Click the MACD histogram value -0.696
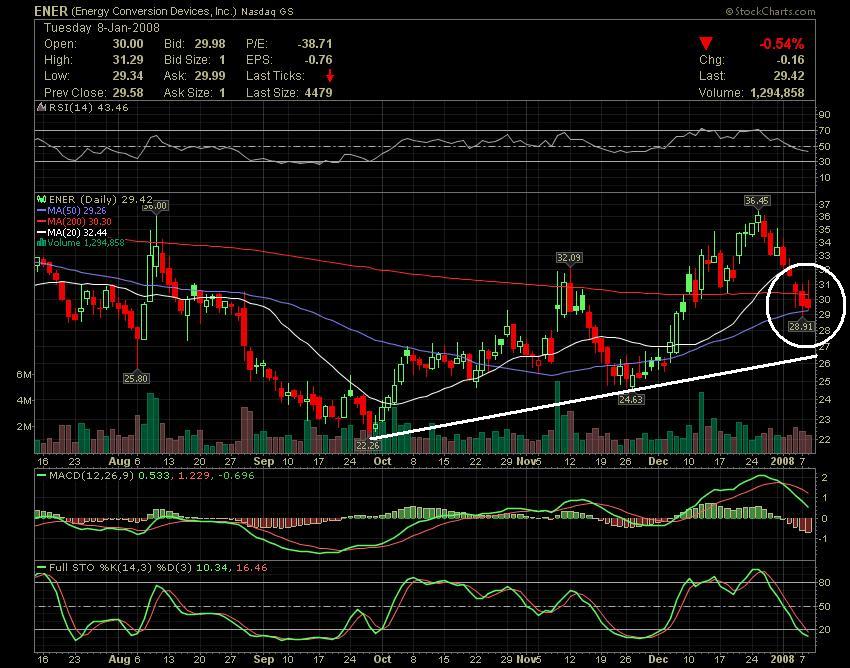The height and width of the screenshot is (668, 850). tap(236, 476)
